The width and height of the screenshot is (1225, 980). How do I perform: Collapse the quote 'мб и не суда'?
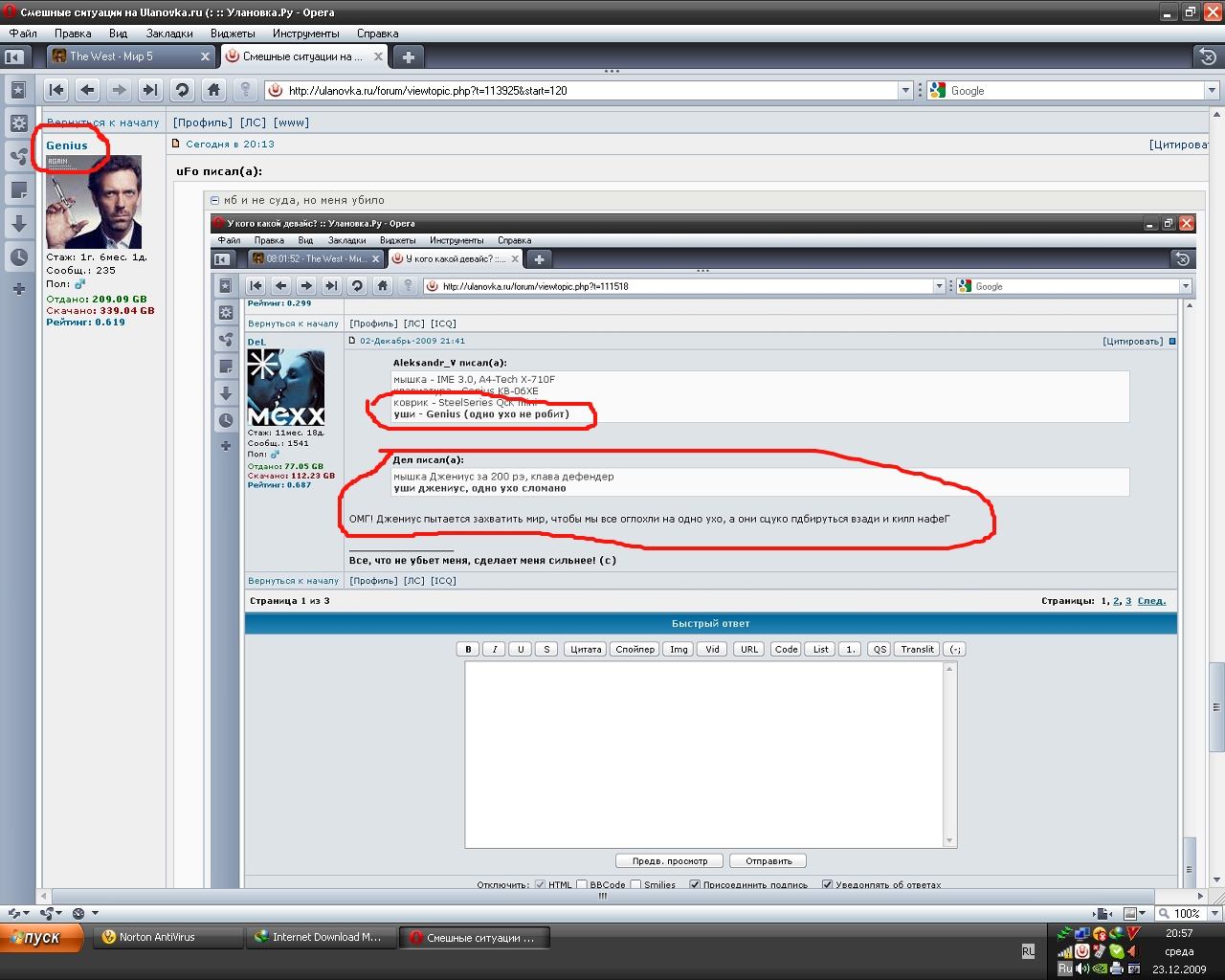214,200
